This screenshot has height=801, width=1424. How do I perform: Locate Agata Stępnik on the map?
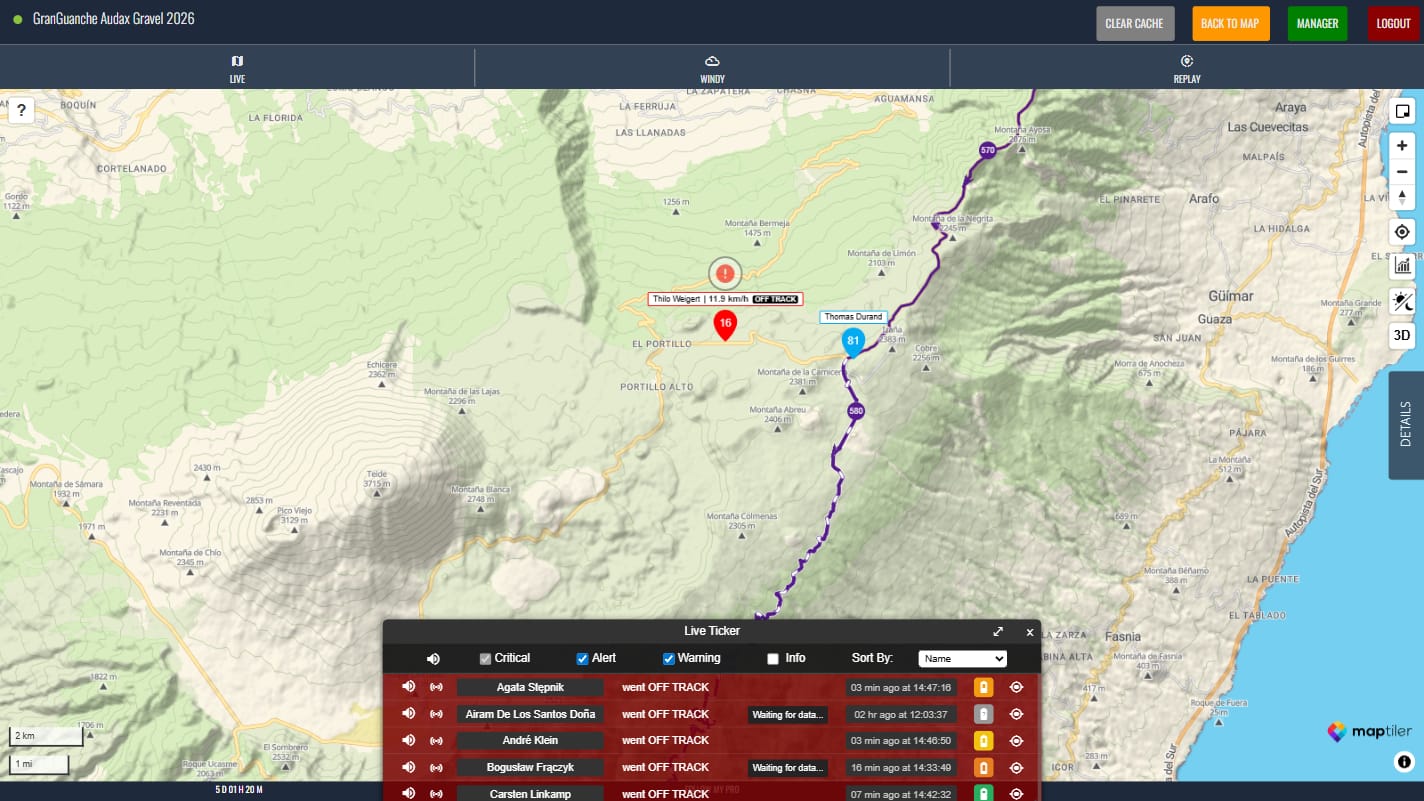pyautogui.click(x=1016, y=687)
